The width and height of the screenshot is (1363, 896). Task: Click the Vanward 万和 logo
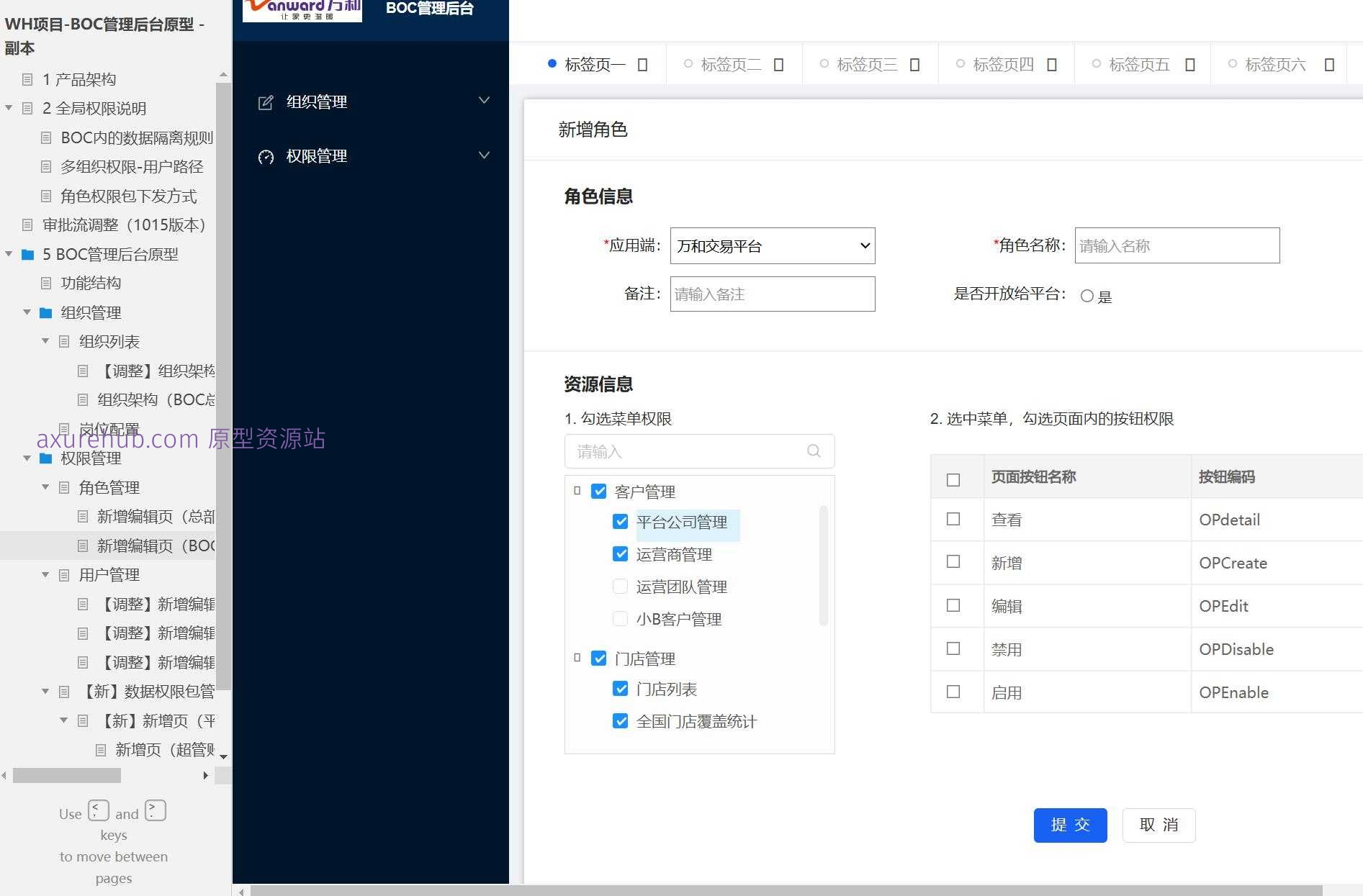pos(301,9)
